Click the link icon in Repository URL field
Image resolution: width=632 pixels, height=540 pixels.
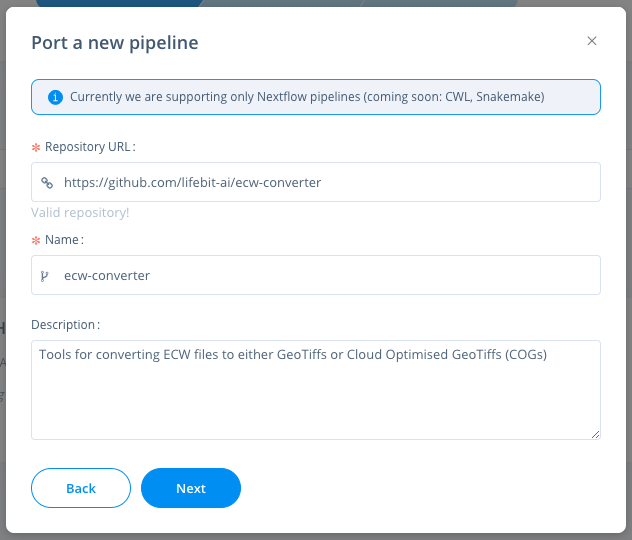(x=47, y=183)
